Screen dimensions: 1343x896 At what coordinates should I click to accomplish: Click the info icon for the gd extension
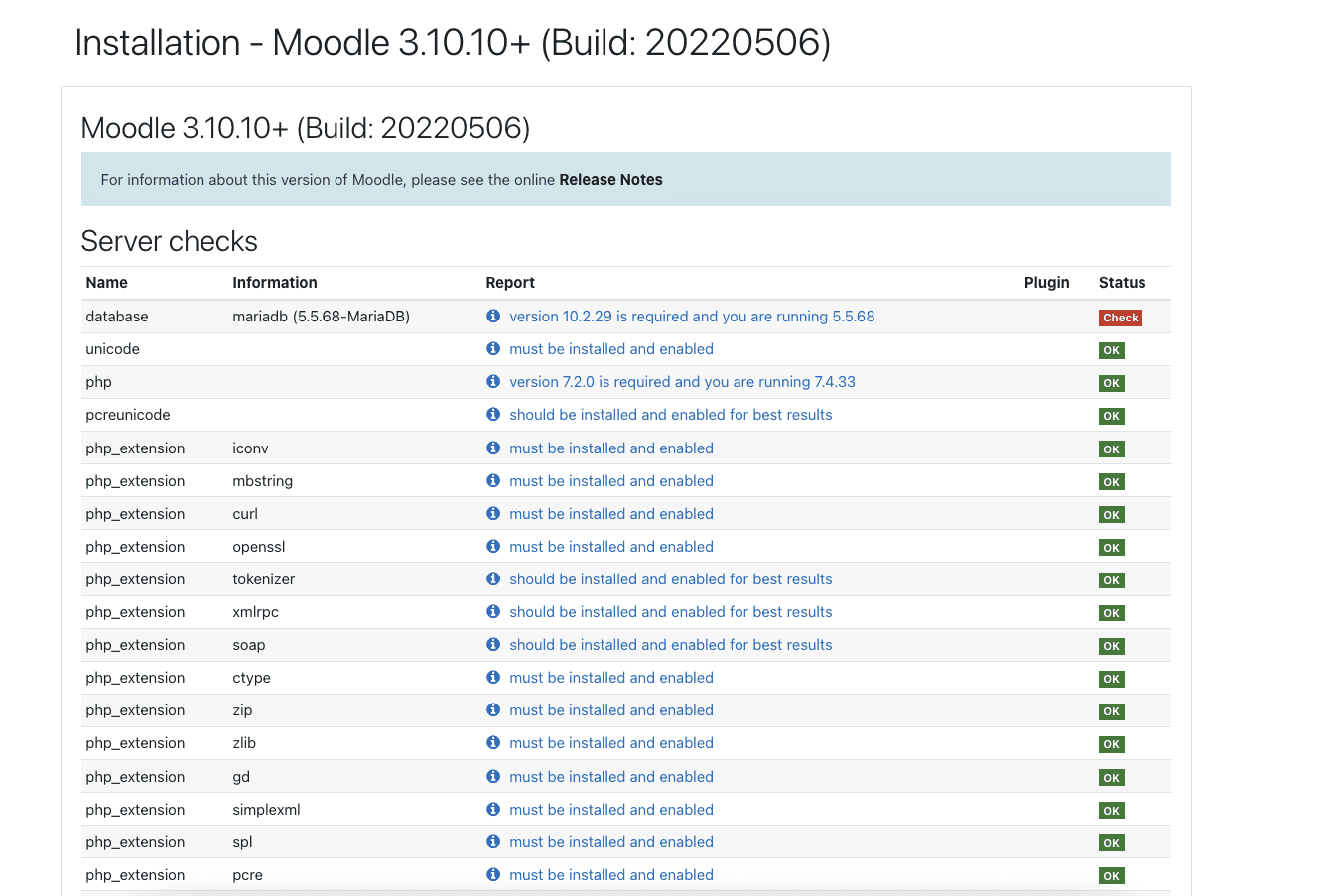pyautogui.click(x=493, y=777)
